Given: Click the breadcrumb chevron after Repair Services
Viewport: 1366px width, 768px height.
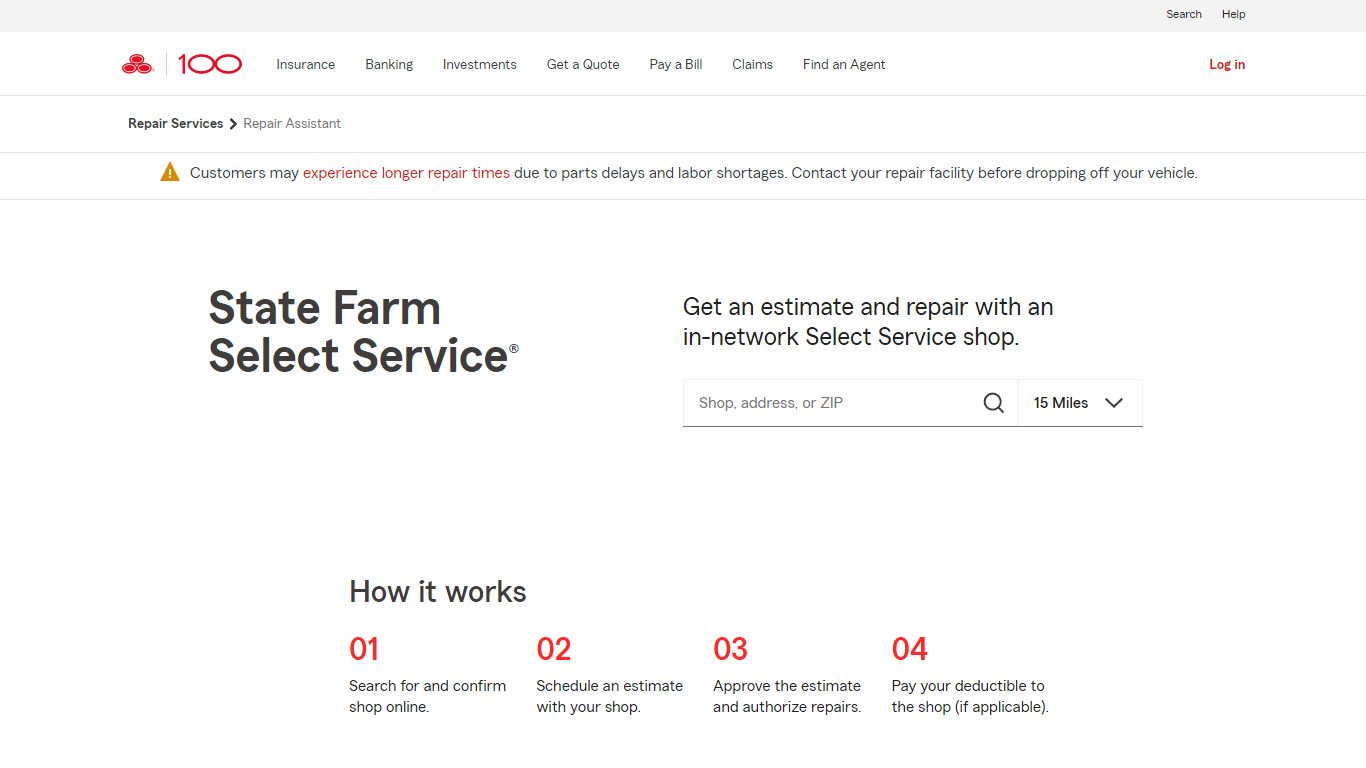Looking at the screenshot, I should pyautogui.click(x=233, y=124).
